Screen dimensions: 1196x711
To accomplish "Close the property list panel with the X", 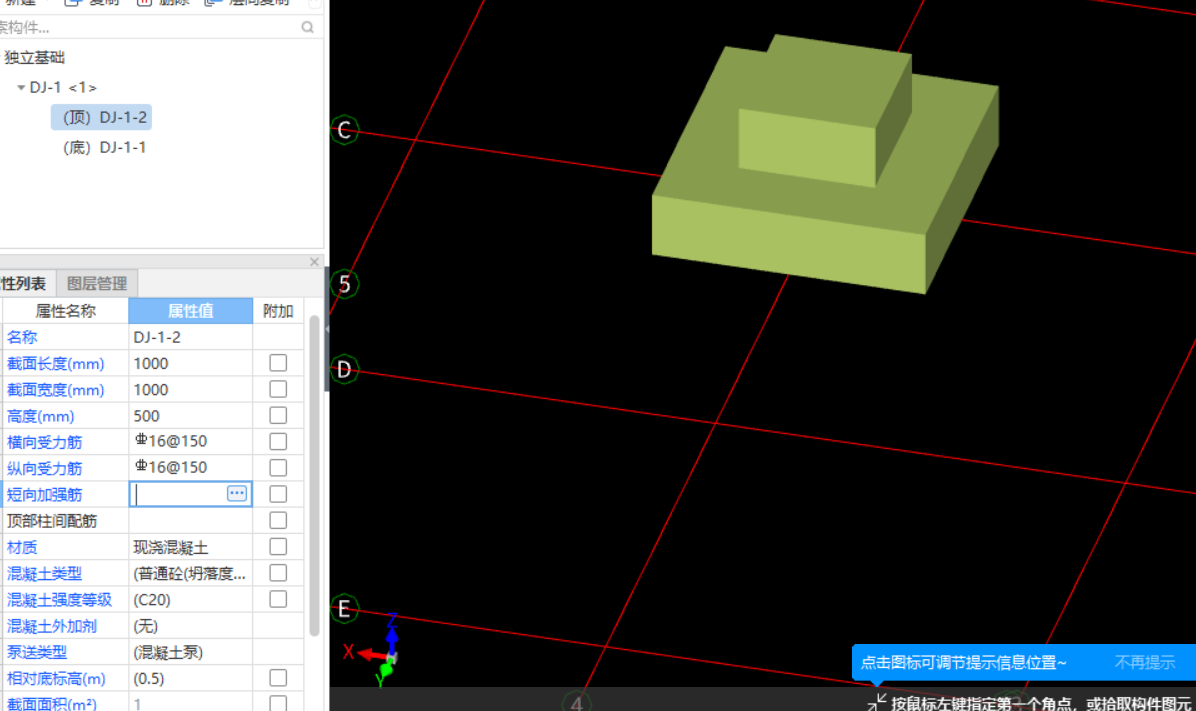I will [x=314, y=262].
